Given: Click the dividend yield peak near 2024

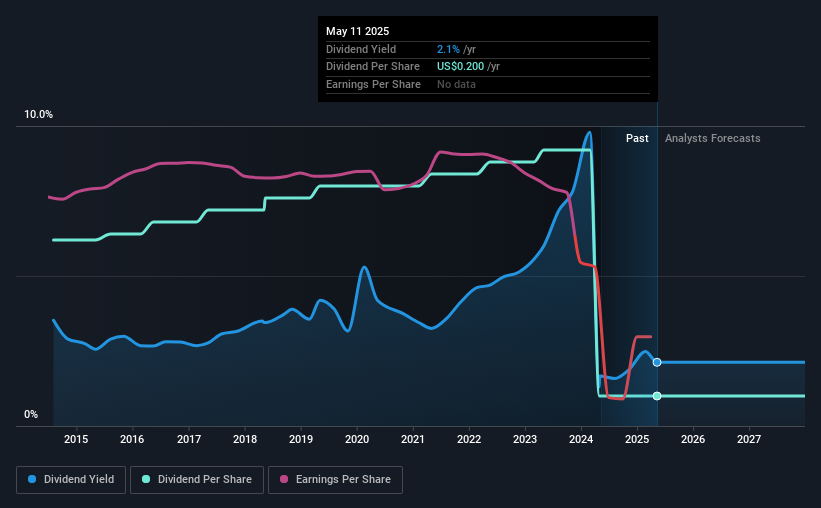Looking at the screenshot, I should [x=589, y=133].
